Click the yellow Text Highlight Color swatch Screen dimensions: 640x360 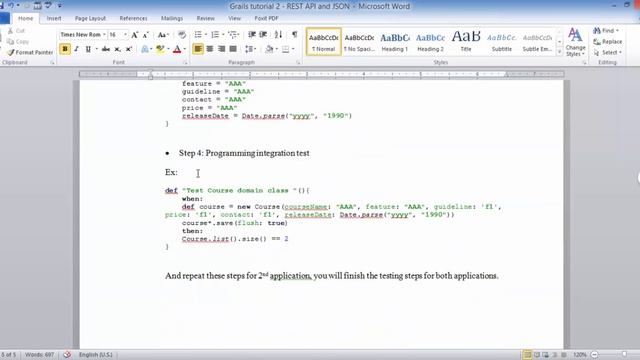pos(160,49)
